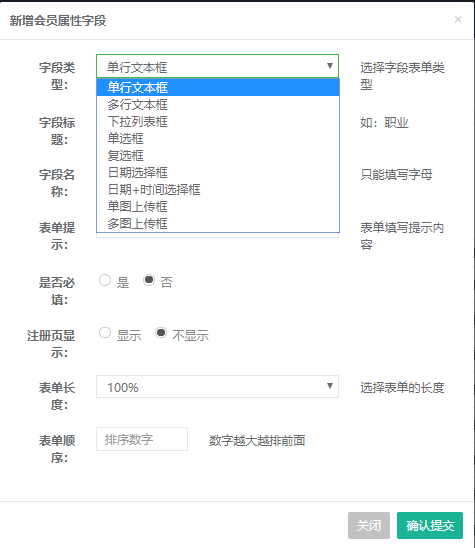Choose 单行文本框 in the dropdown list

(x=218, y=87)
